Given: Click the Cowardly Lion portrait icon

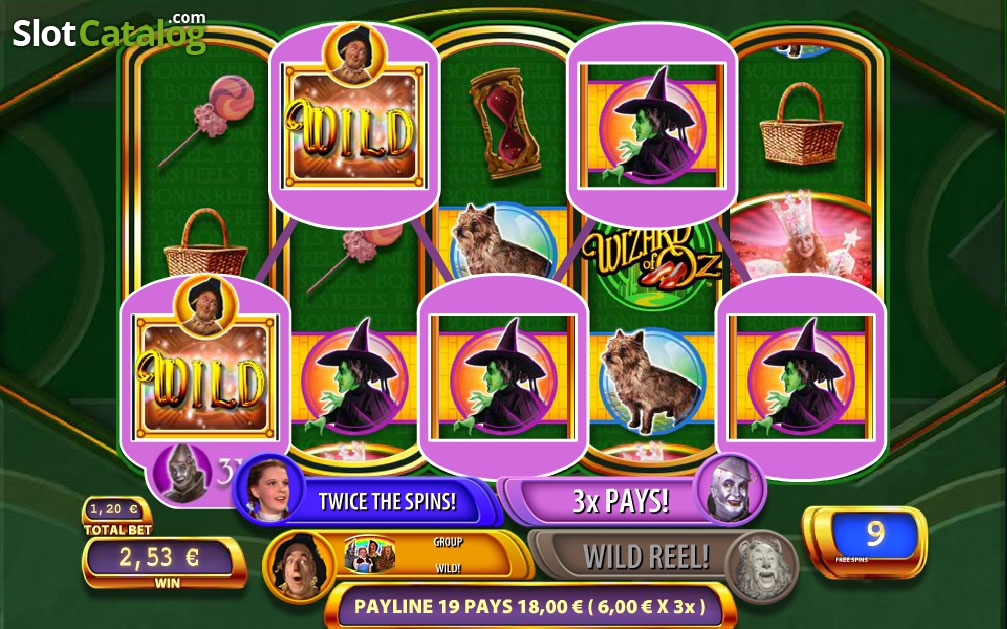Looking at the screenshot, I should click(x=761, y=566).
